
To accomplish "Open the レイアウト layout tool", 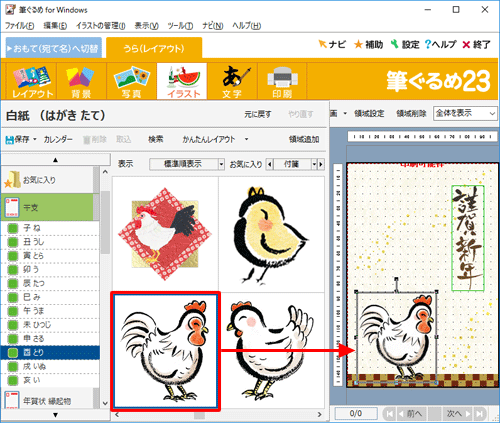I will click(x=32, y=81).
